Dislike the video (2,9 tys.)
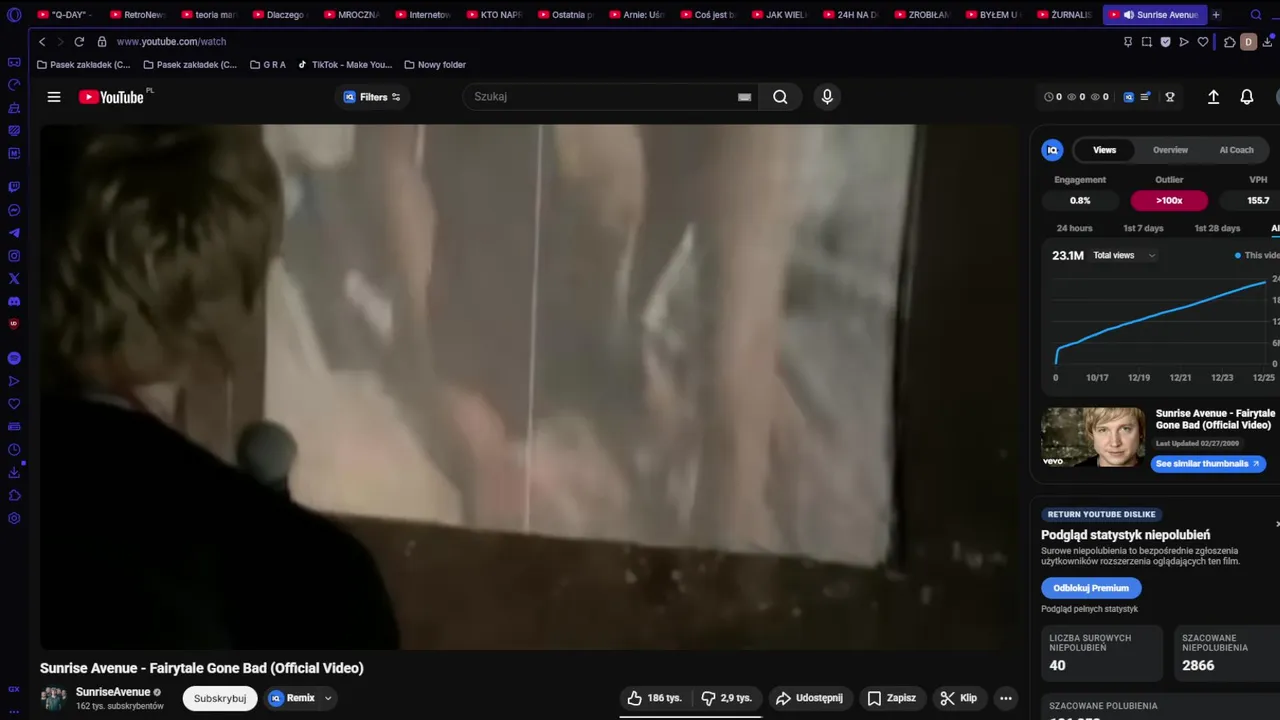Screen dimensions: 1280x720 click(x=726, y=698)
